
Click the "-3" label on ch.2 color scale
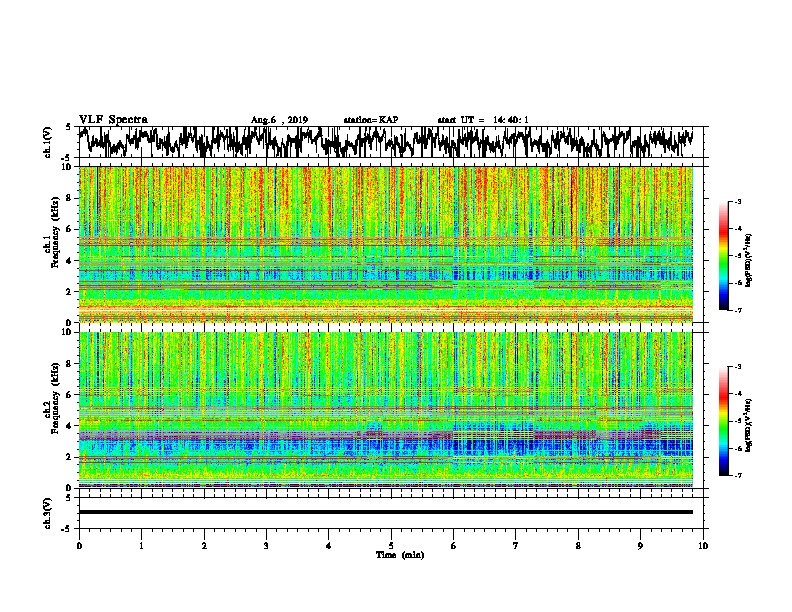(738, 367)
